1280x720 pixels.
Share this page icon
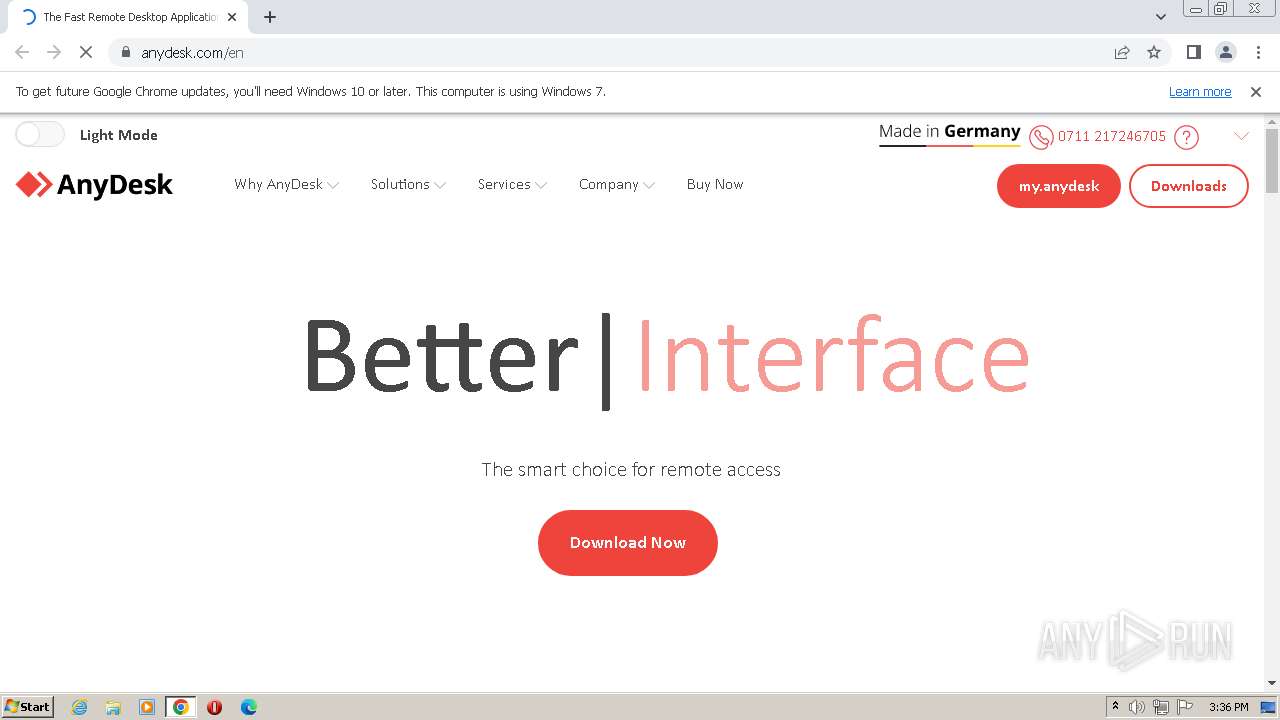click(x=1122, y=52)
